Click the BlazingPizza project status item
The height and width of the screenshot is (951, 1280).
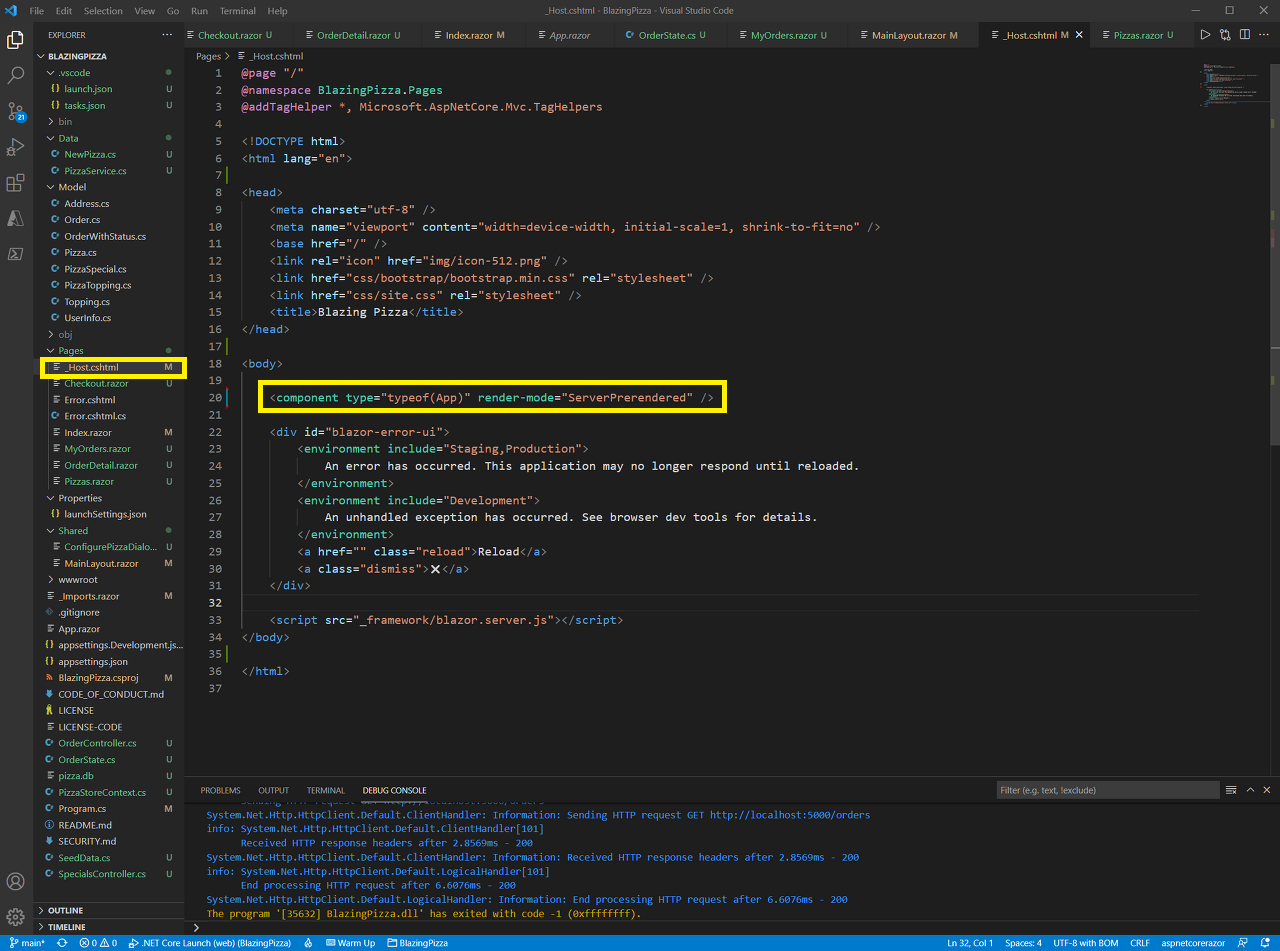tap(417, 943)
